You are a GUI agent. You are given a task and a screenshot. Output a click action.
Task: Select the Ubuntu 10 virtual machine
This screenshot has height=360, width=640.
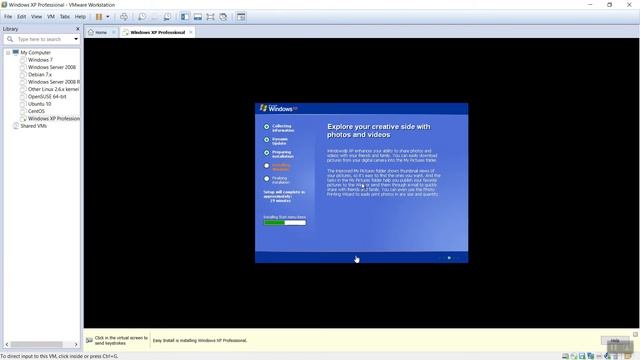click(x=39, y=104)
